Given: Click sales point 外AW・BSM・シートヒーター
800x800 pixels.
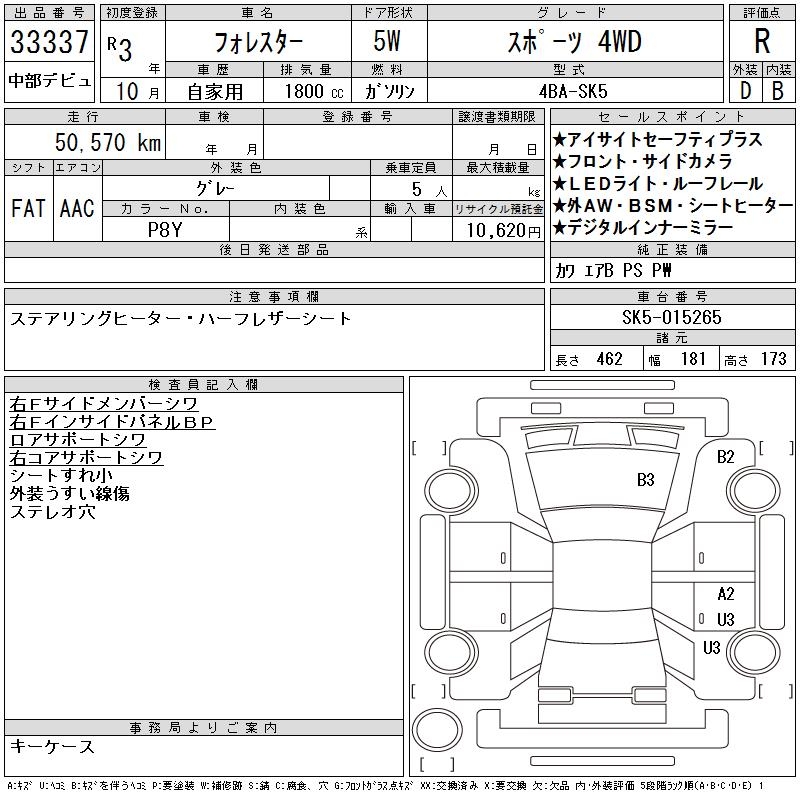Looking at the screenshot, I should click(x=673, y=205).
